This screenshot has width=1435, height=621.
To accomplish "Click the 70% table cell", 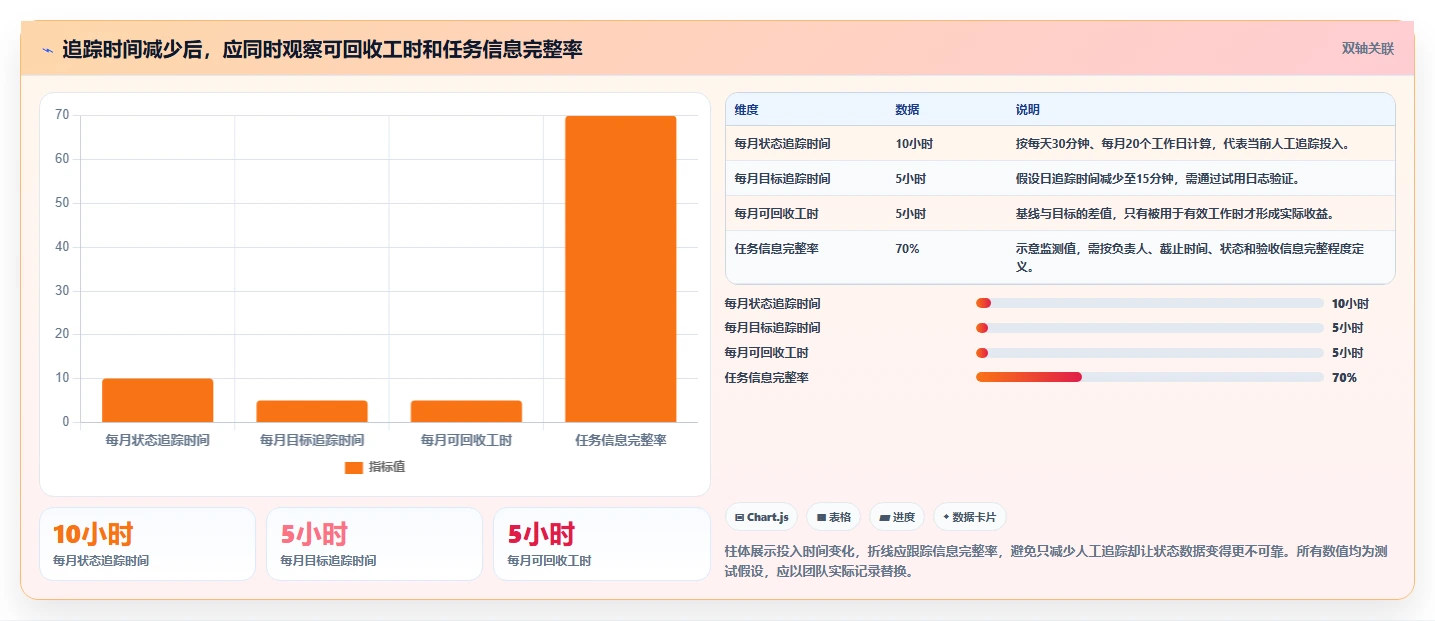I will pyautogui.click(x=907, y=249).
